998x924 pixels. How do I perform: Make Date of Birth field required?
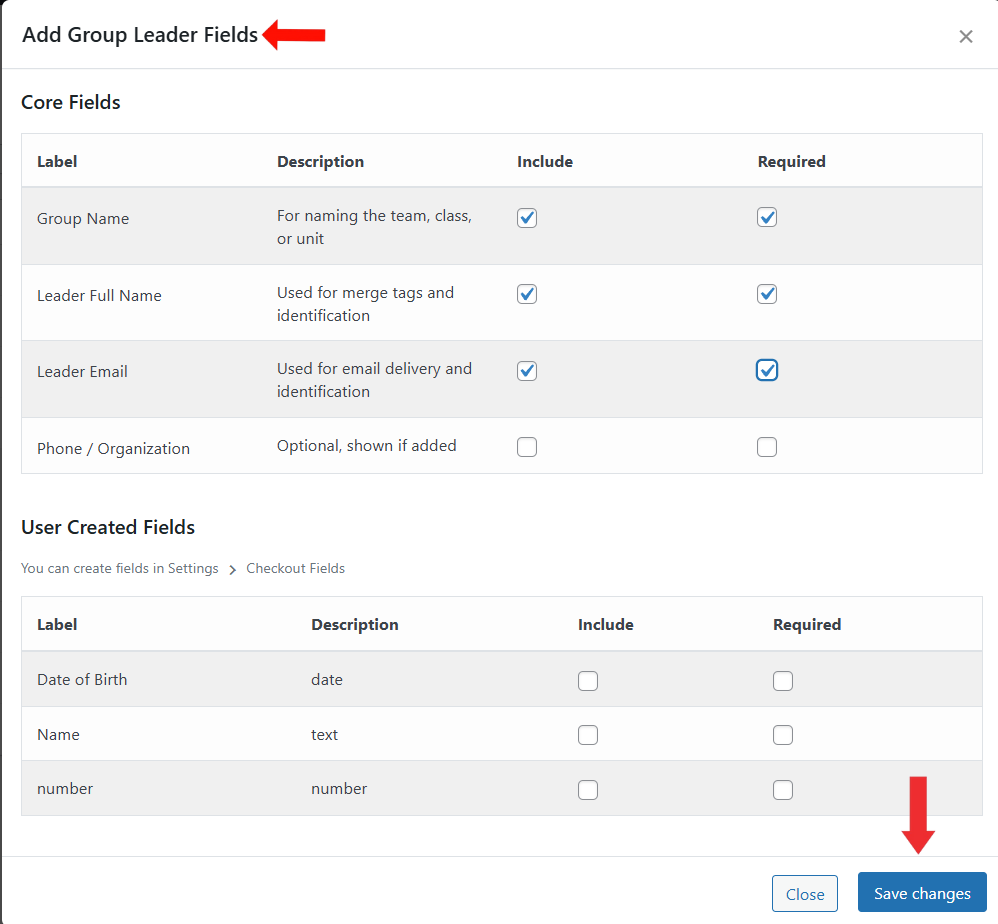click(783, 681)
